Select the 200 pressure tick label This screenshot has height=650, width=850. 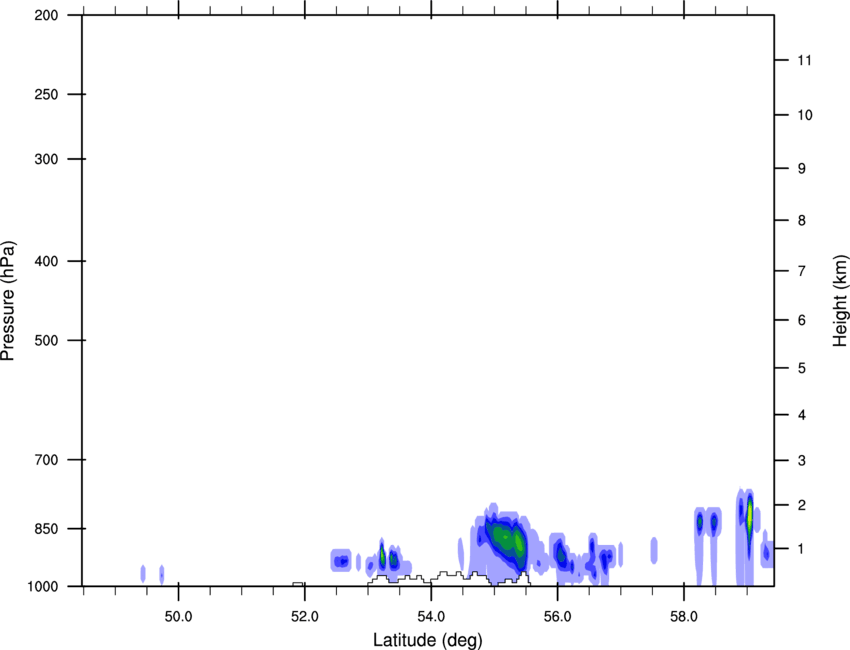(46, 16)
